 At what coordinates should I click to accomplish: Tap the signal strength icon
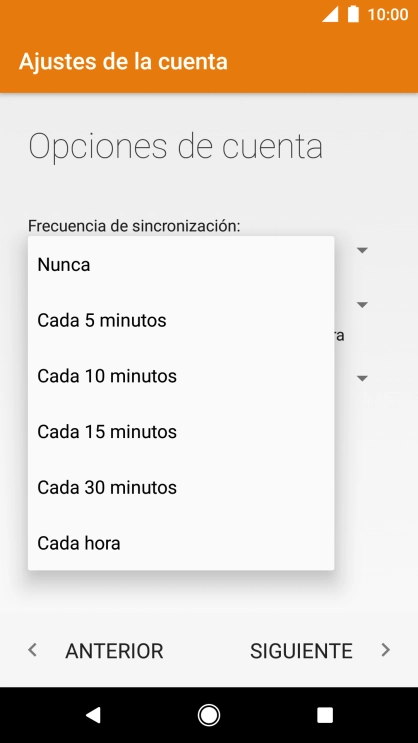330,14
